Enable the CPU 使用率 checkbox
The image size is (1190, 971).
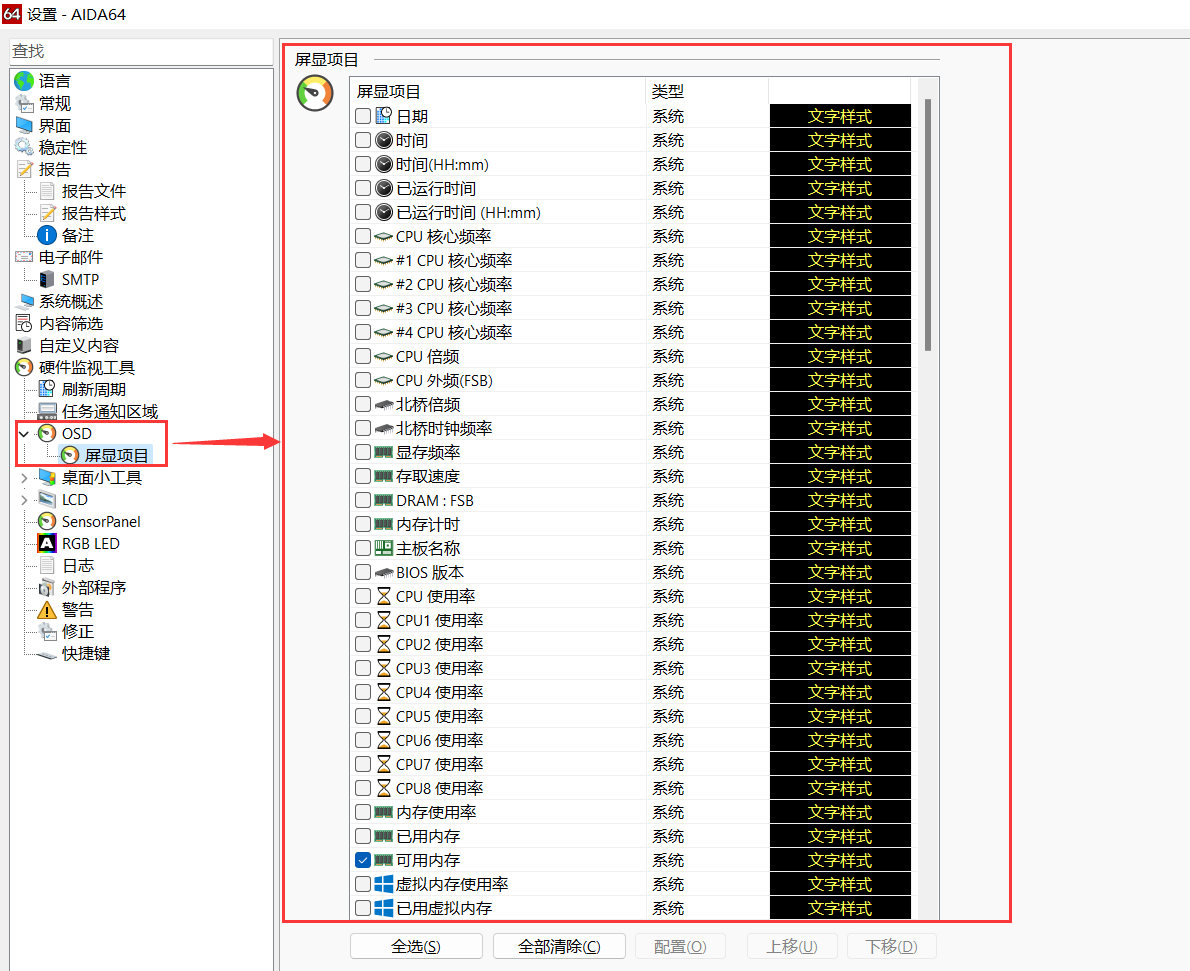(364, 595)
